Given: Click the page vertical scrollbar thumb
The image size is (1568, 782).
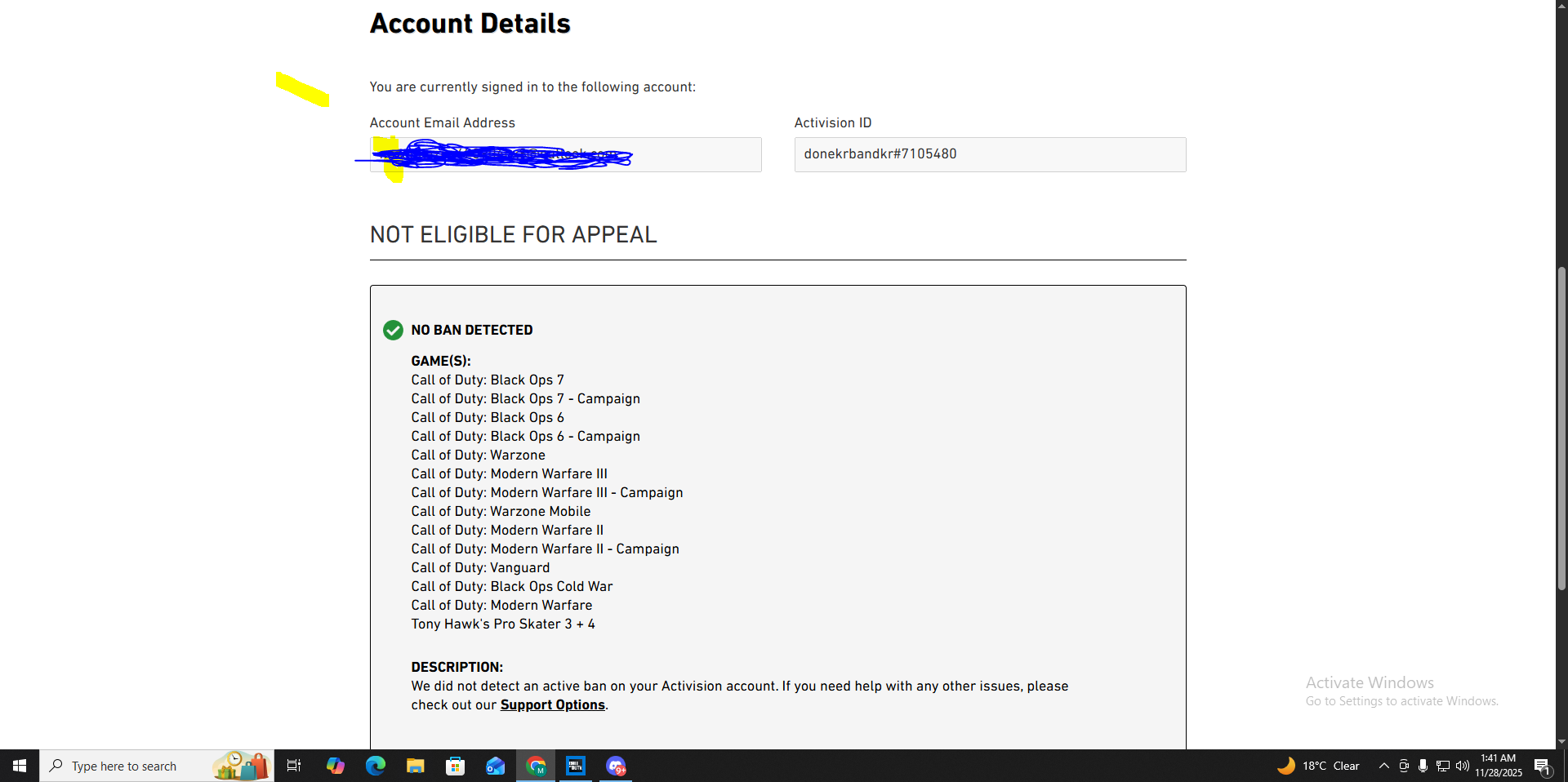Looking at the screenshot, I should coord(1561,428).
